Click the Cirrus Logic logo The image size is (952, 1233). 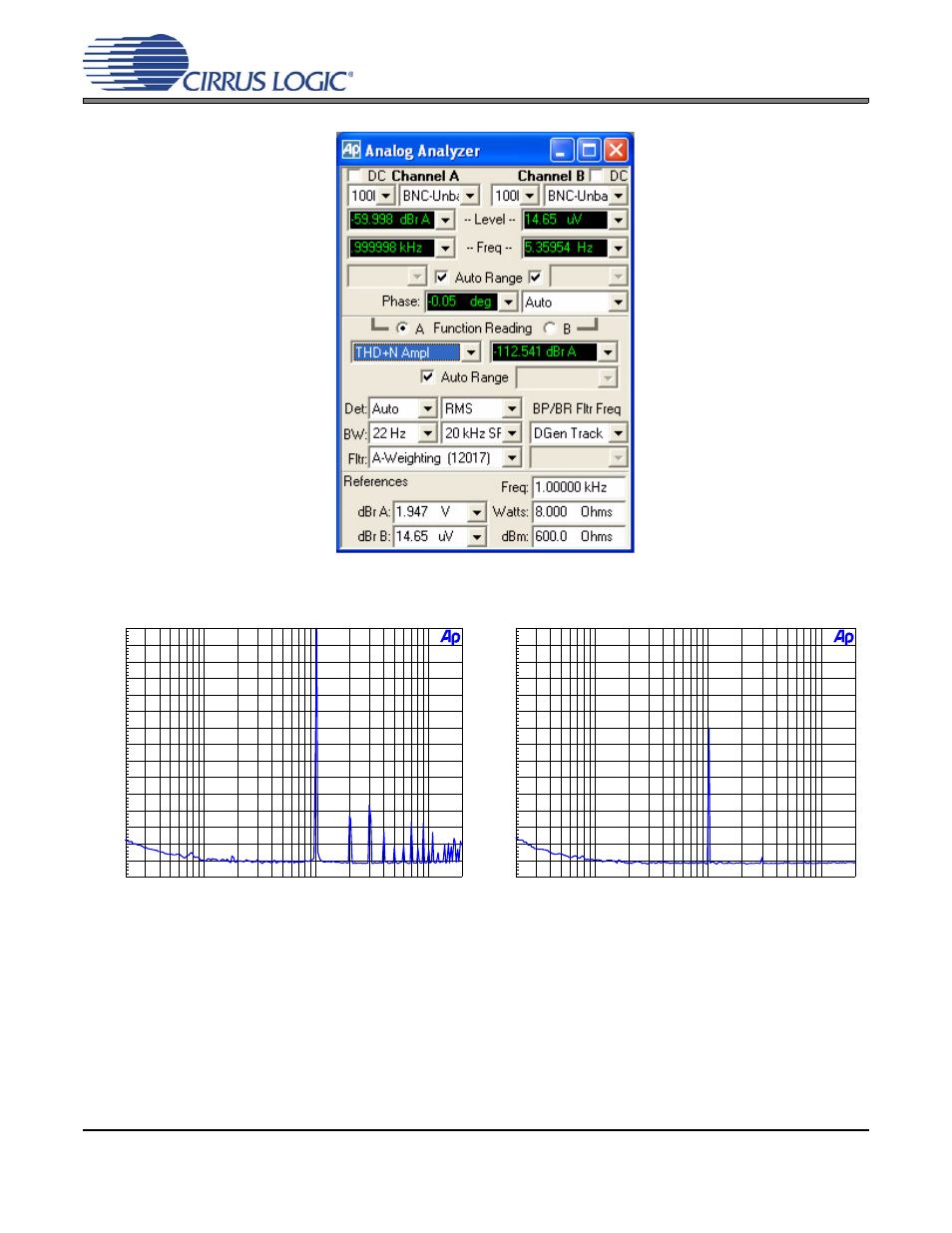(218, 64)
